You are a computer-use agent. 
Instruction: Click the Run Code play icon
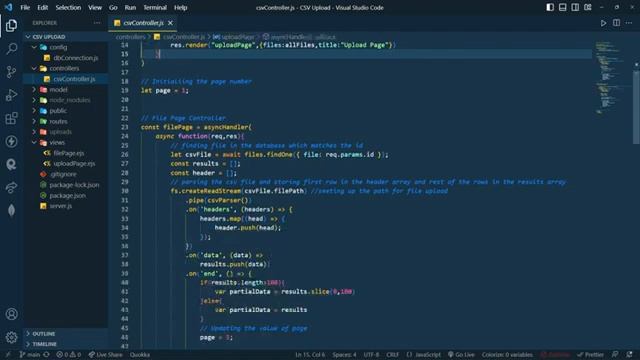pyautogui.click(x=603, y=23)
